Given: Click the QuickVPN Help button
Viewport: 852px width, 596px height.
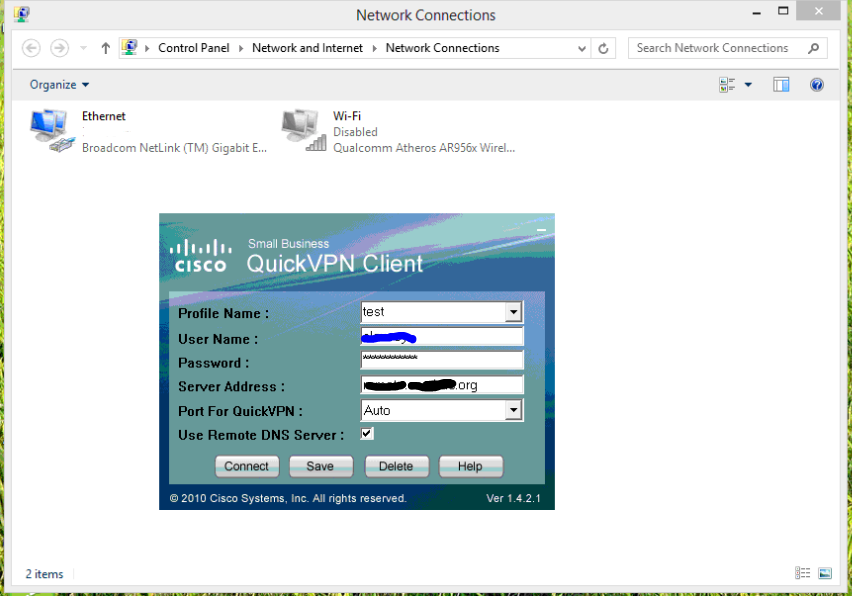Looking at the screenshot, I should [x=471, y=466].
